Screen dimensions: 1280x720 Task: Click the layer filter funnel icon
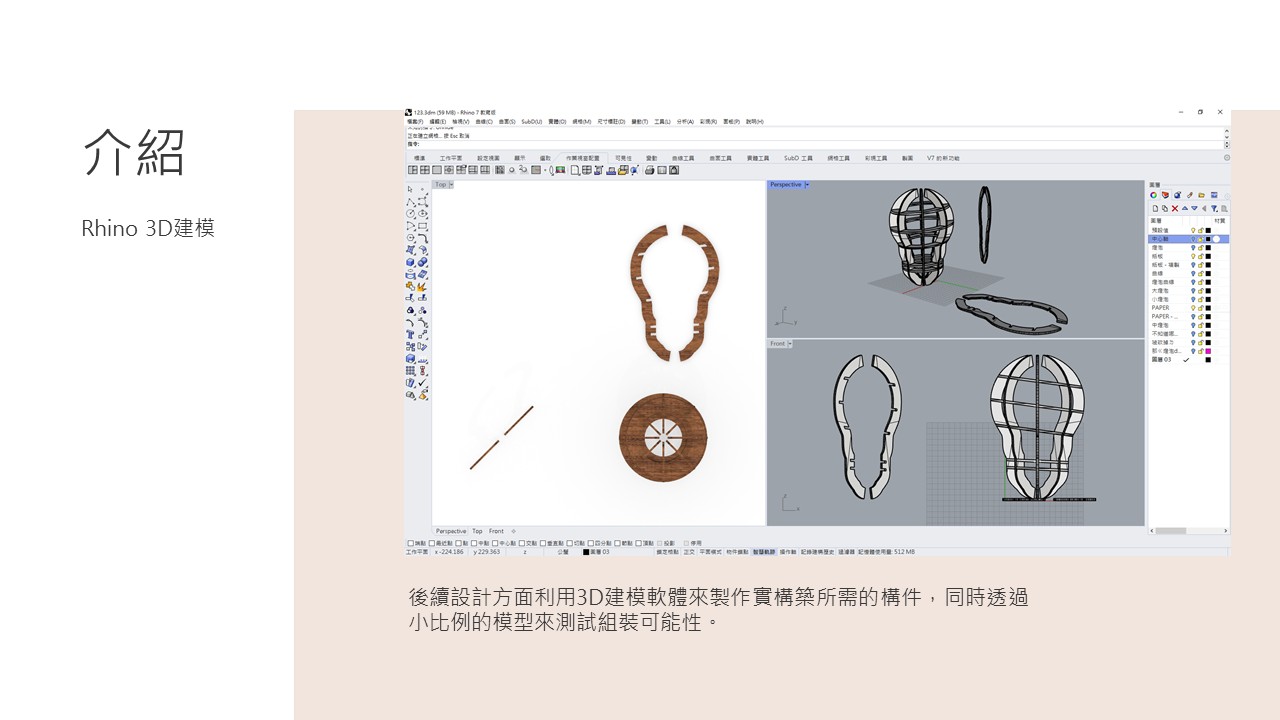1214,209
